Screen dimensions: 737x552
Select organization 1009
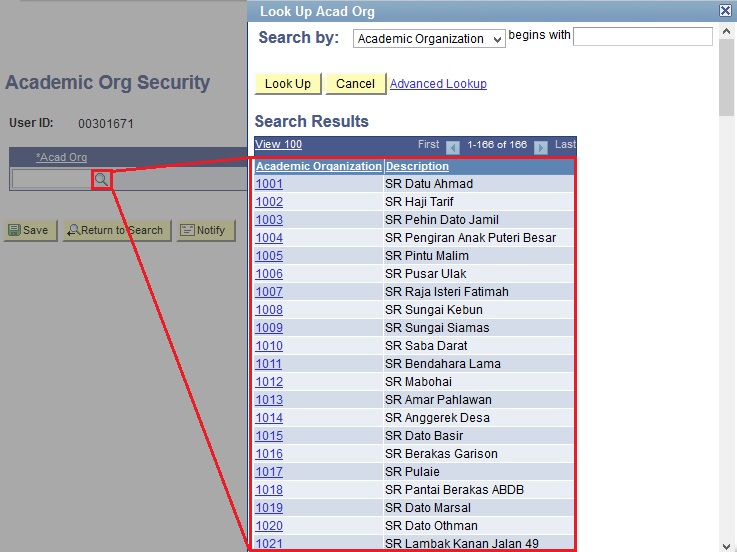pyautogui.click(x=269, y=328)
